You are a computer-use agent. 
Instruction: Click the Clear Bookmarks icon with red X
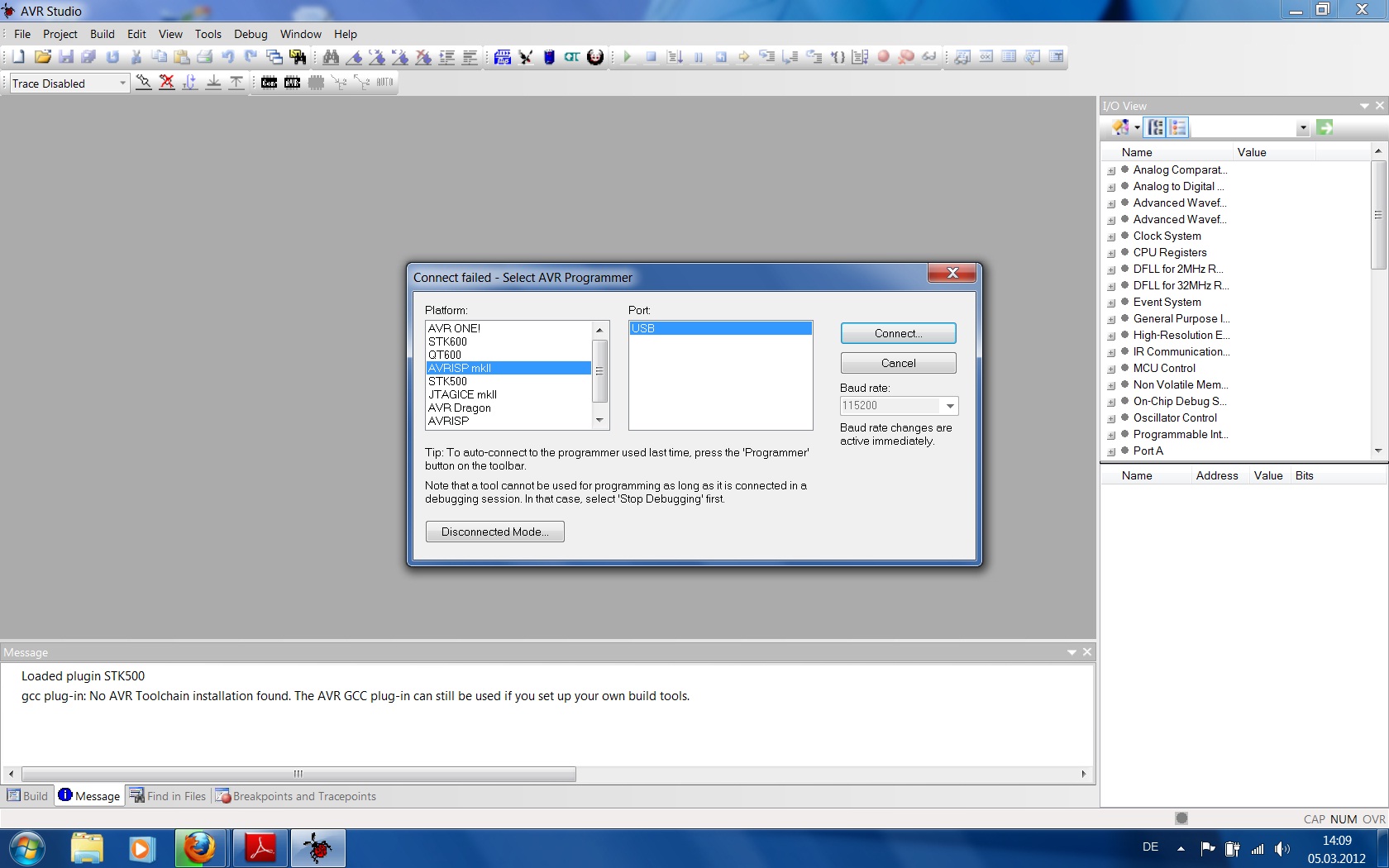click(423, 57)
